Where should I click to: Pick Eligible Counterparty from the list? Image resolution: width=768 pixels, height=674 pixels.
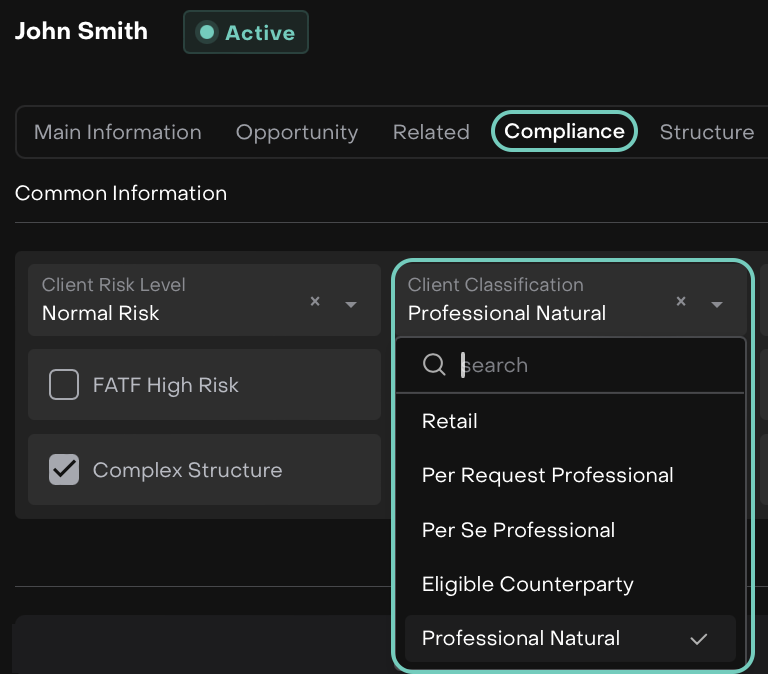[527, 584]
